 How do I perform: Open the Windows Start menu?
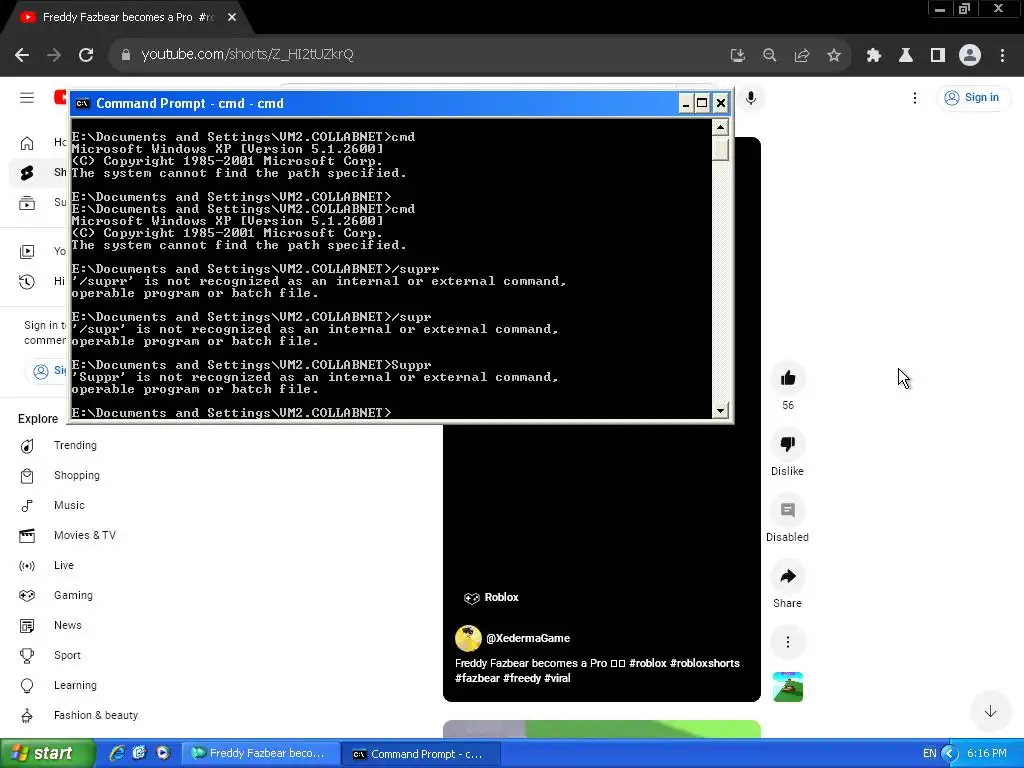pos(47,754)
